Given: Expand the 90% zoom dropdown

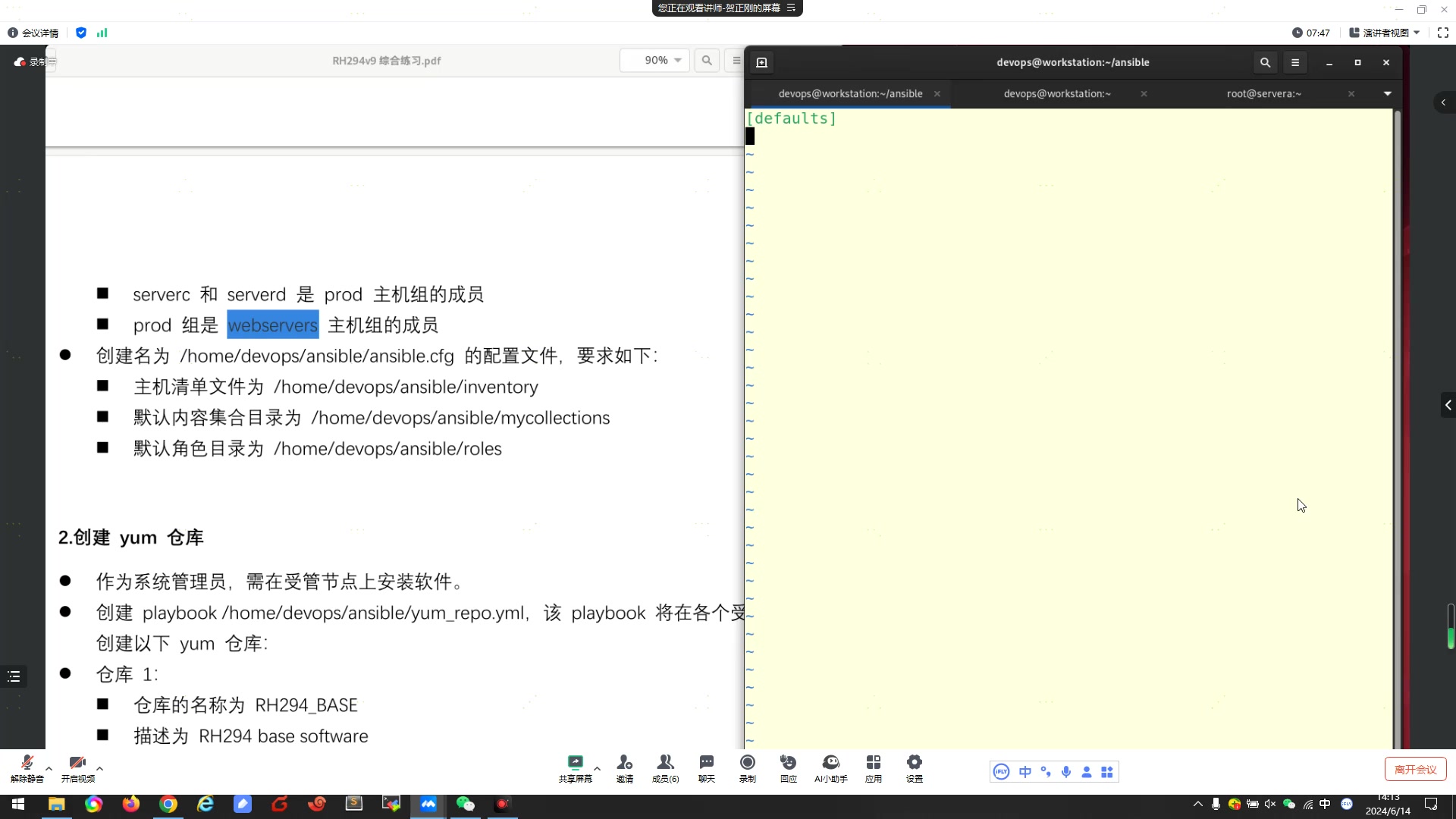Looking at the screenshot, I should point(677,61).
